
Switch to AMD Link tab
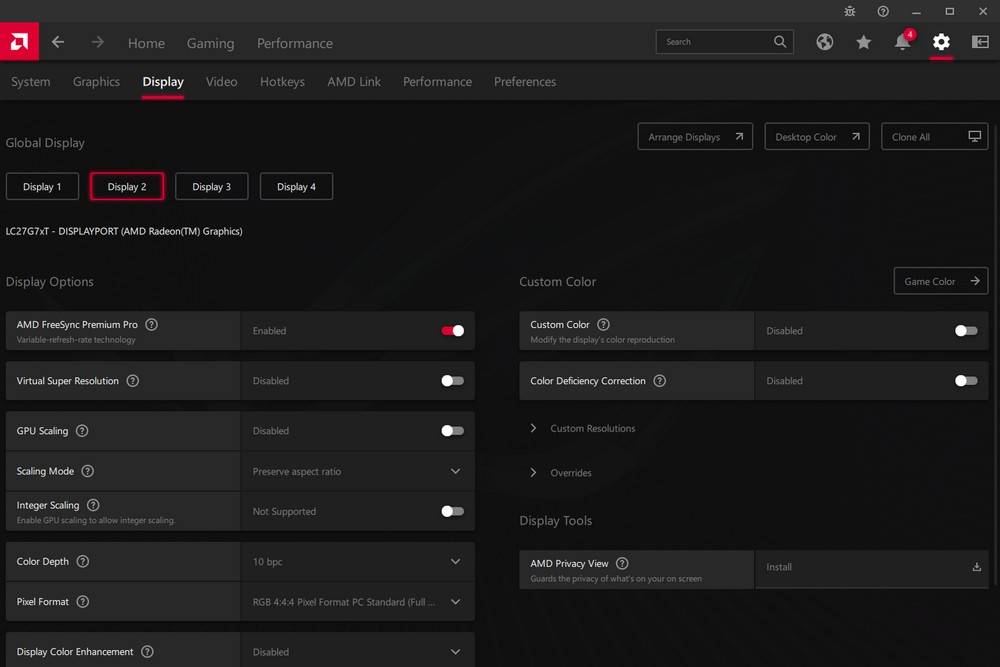tap(354, 82)
